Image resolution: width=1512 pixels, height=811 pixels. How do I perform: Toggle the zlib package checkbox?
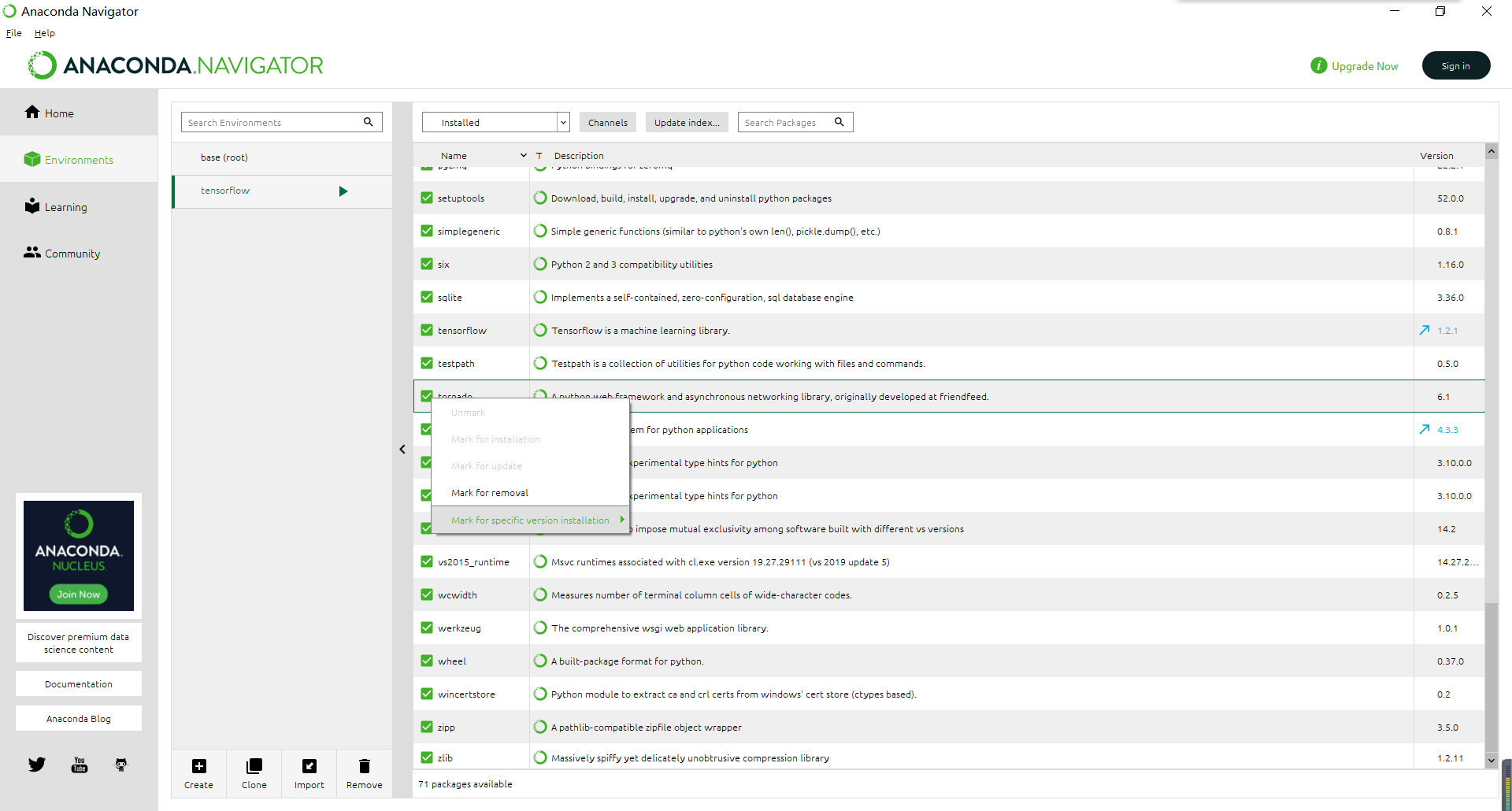[427, 757]
